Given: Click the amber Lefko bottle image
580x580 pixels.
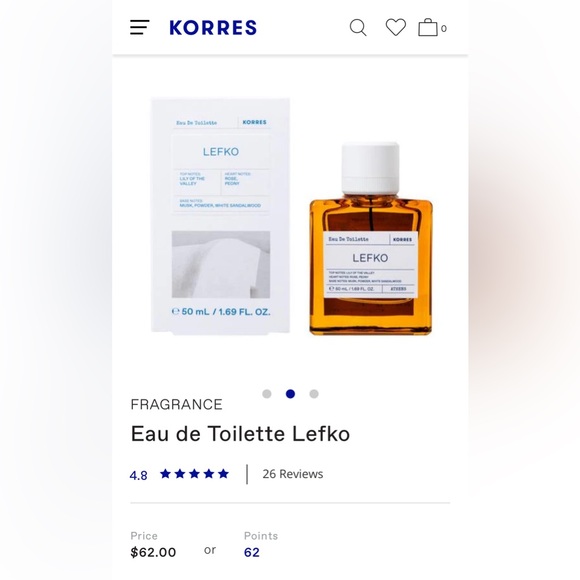Looking at the screenshot, I should click(x=371, y=239).
